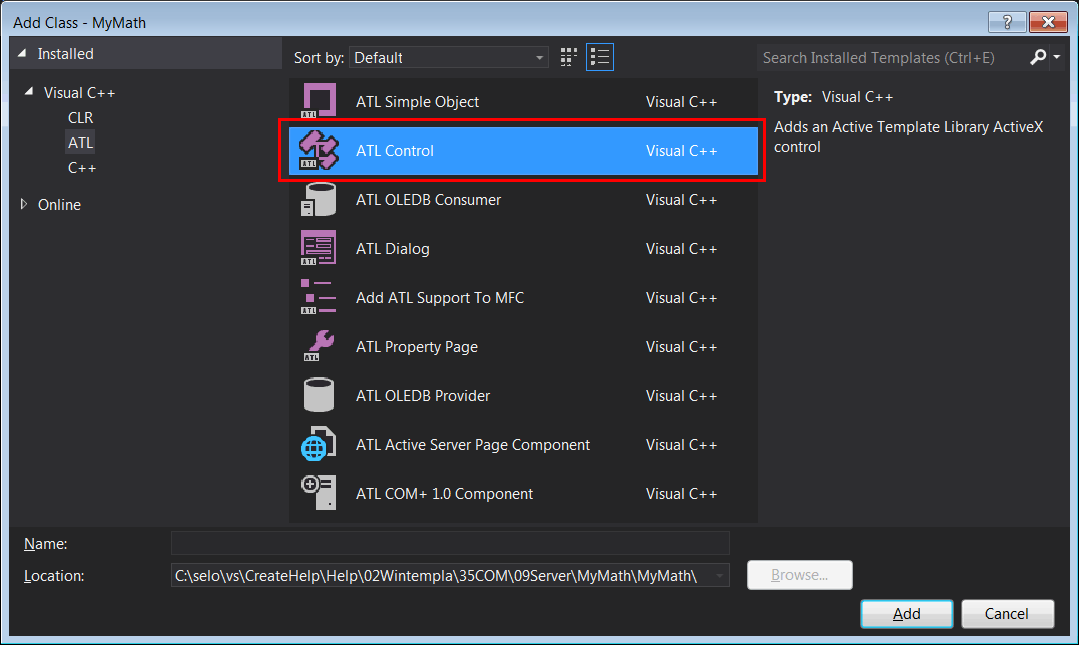The width and height of the screenshot is (1079, 645).
Task: Select the Visual C++ tree label
Action: tap(79, 92)
